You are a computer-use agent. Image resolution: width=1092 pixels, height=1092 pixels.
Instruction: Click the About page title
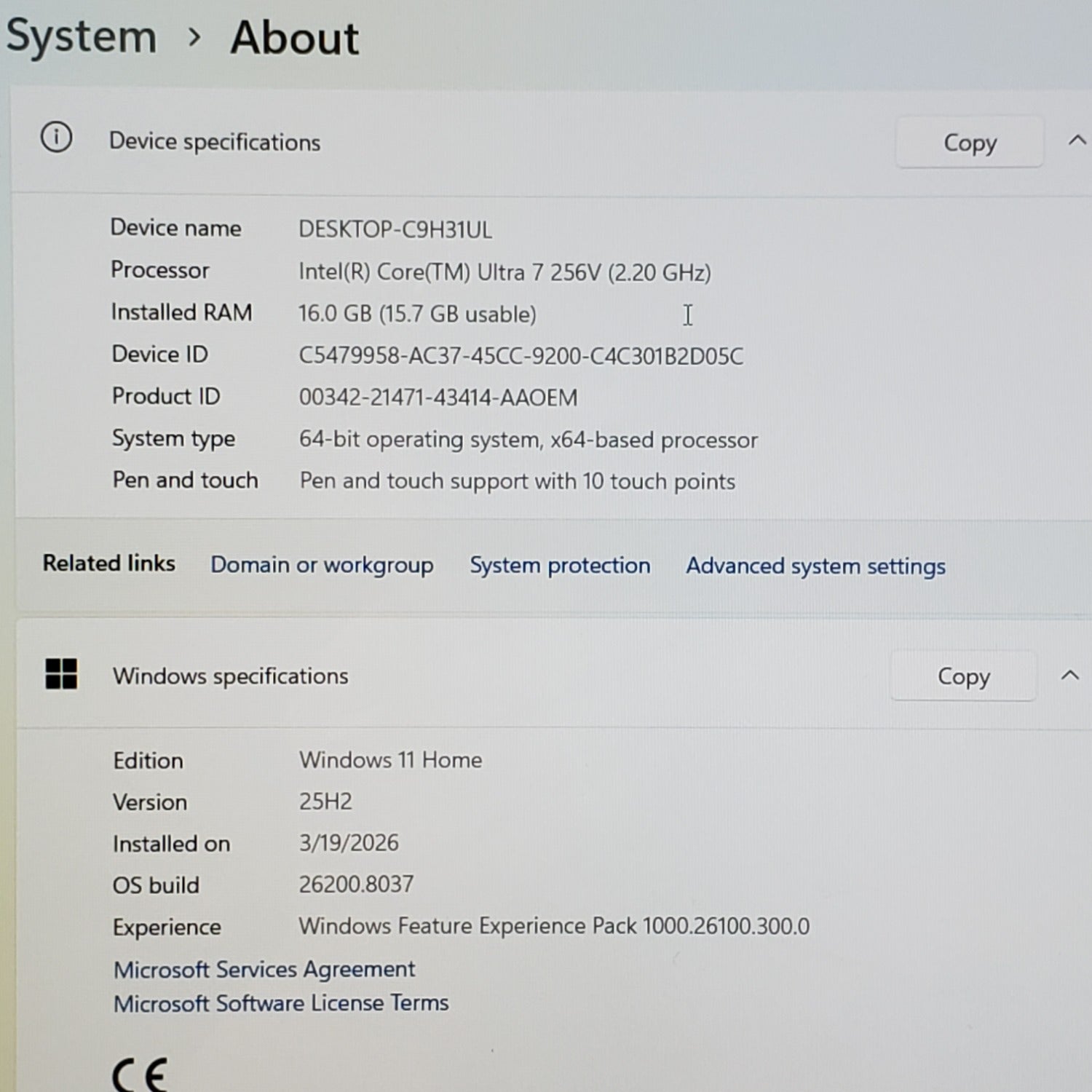(294, 38)
